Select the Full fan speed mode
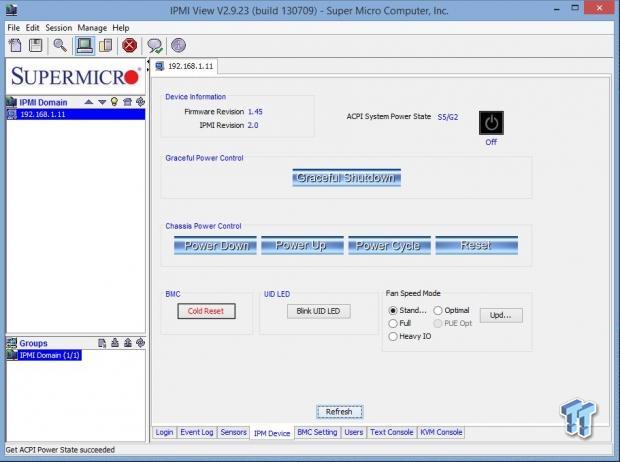Screen dimensions: 620x462 (393, 324)
